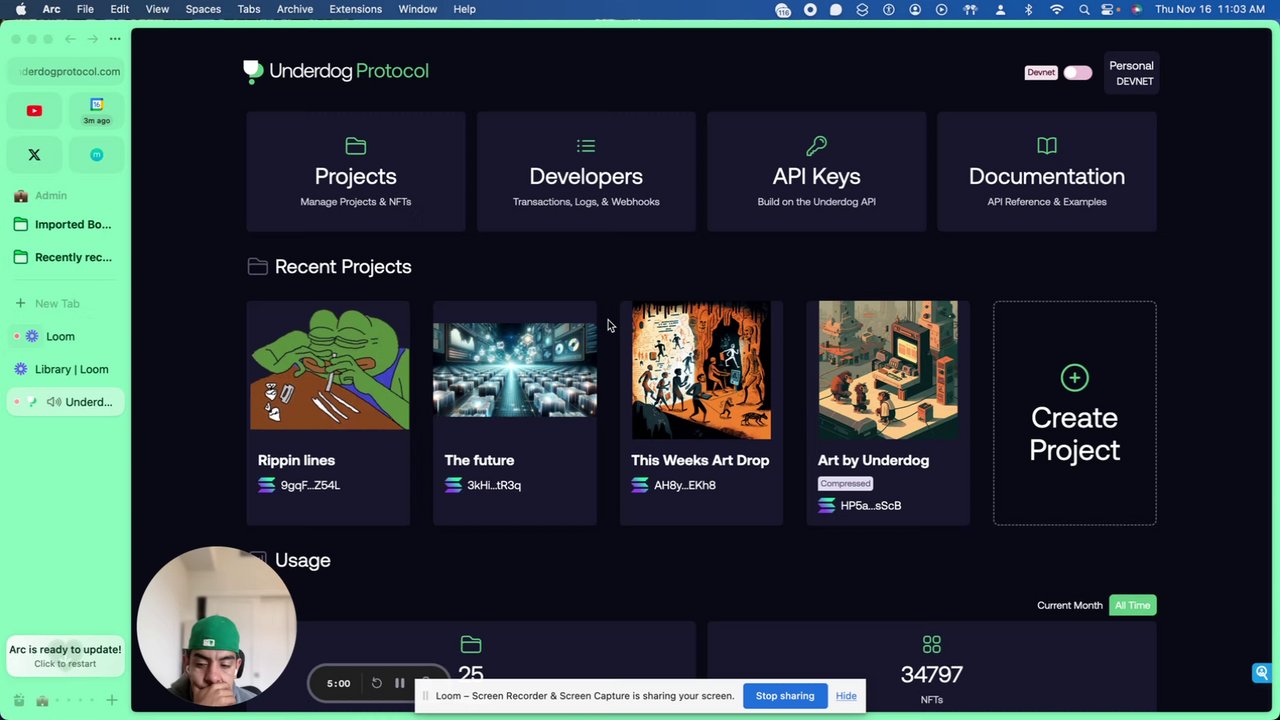
Task: Select Current Month usage filter
Action: pyautogui.click(x=1070, y=605)
